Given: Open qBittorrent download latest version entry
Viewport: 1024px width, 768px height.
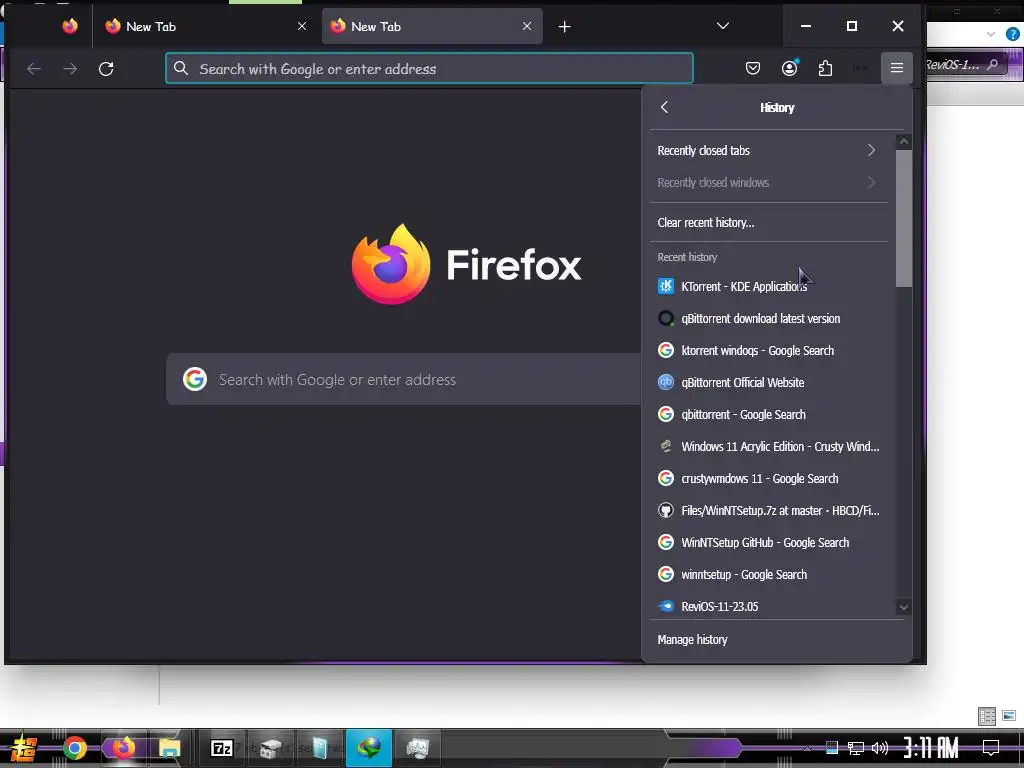Looking at the screenshot, I should pos(769,319).
